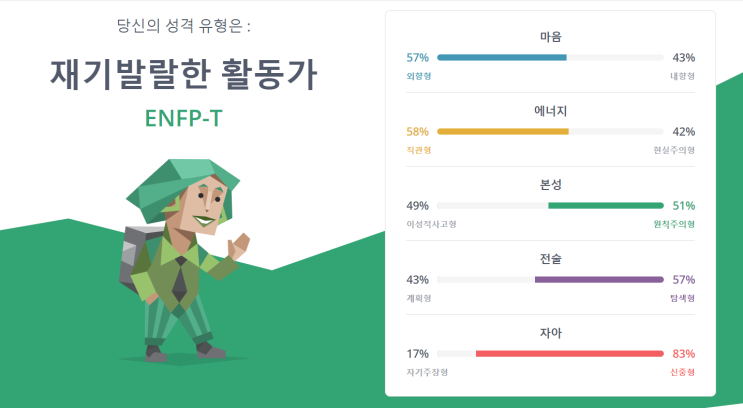Click the purple 전술 trait bar
Viewport: 743px width, 408px height.
coord(598,280)
